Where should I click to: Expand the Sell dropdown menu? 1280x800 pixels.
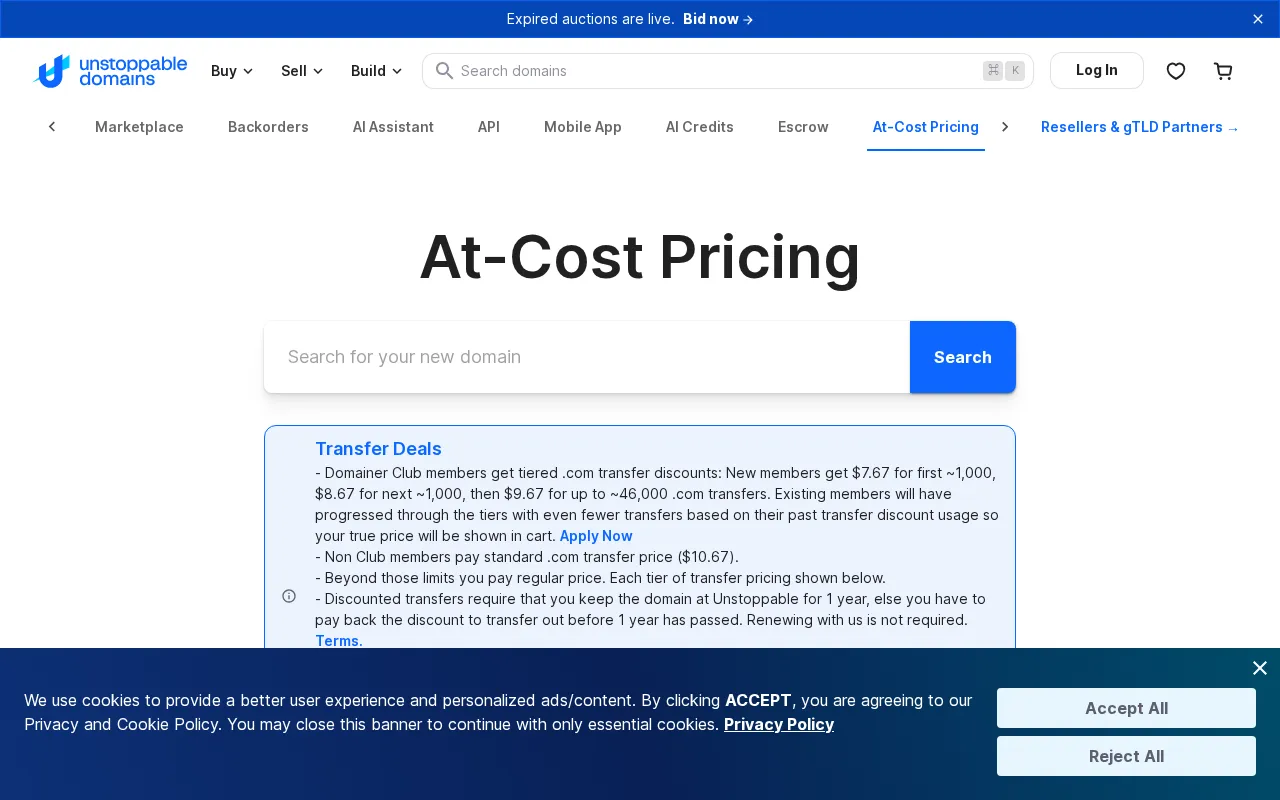click(302, 71)
